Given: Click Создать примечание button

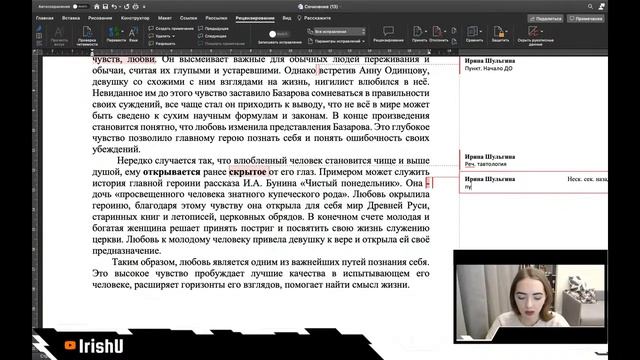Looking at the screenshot, I should point(171,29).
